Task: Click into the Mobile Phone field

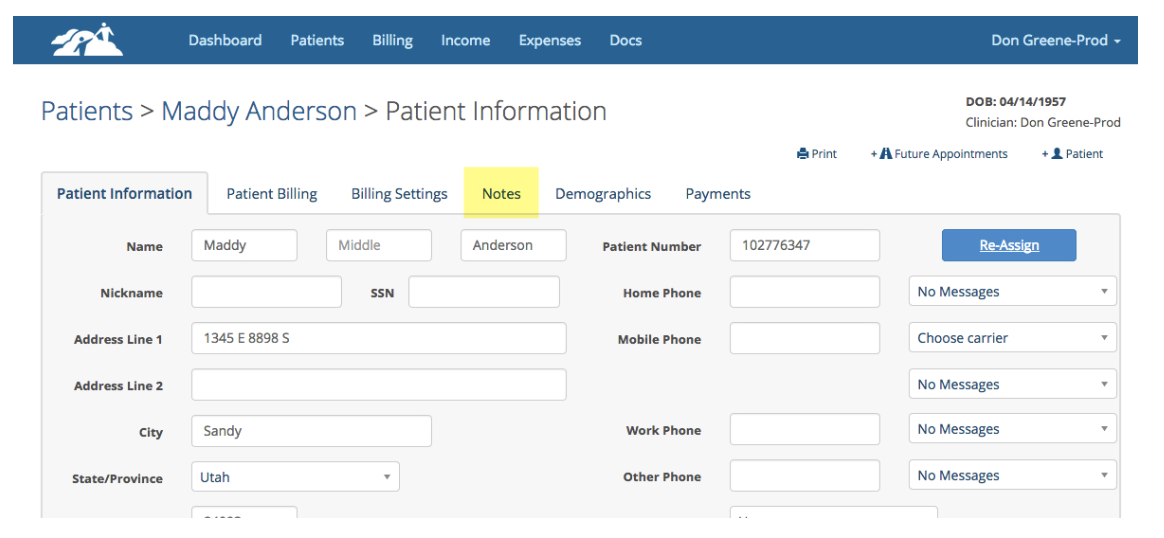Action: pyautogui.click(x=805, y=338)
